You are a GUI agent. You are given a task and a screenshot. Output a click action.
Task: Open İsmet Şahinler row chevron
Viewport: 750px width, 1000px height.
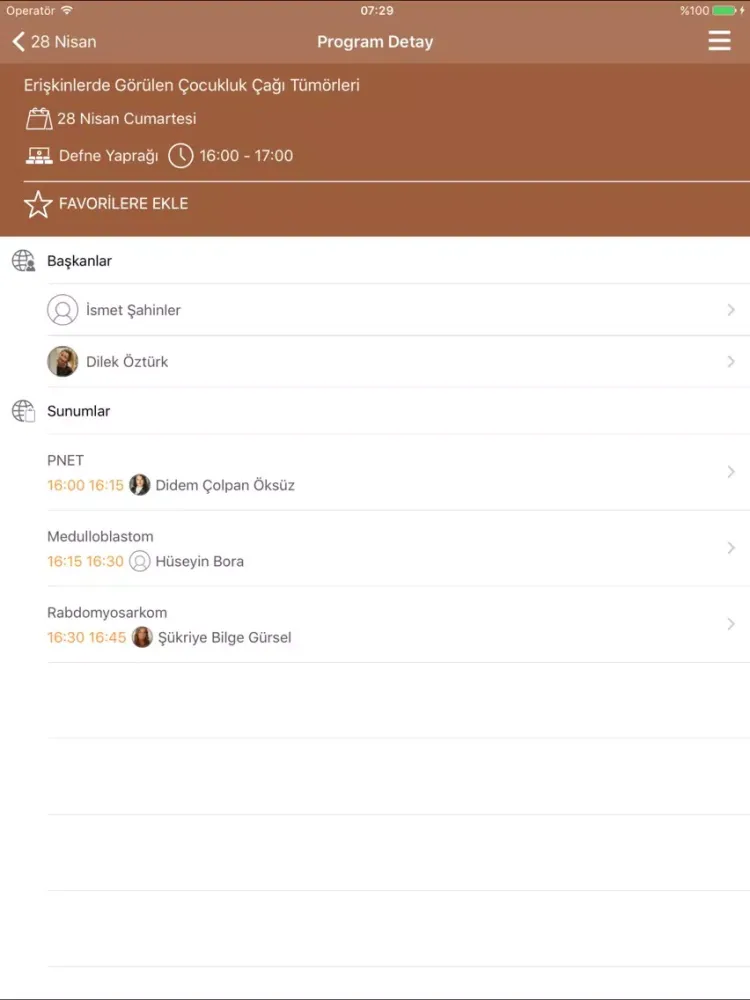(x=731, y=310)
